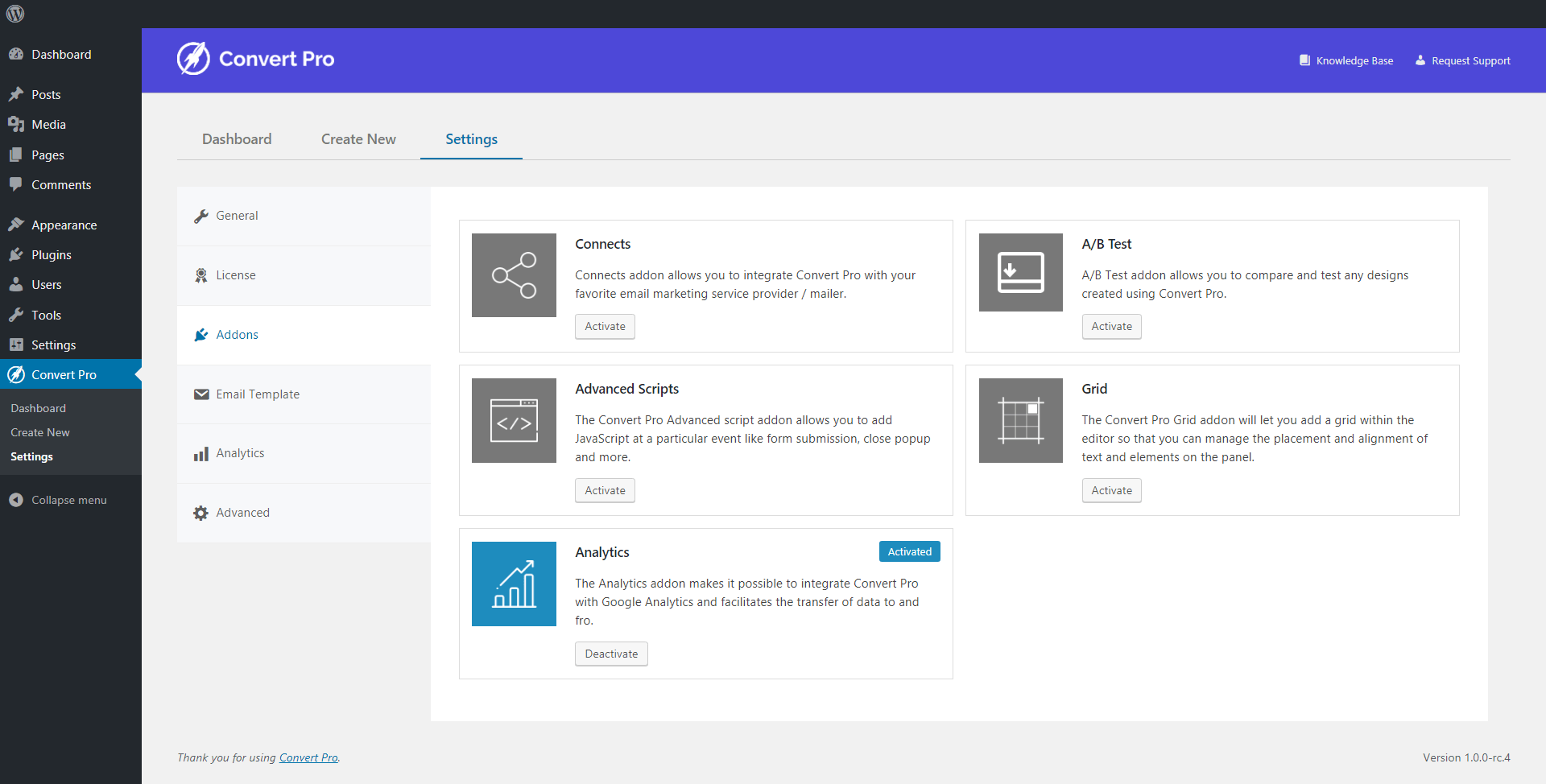
Task: Click the A/B Test addon thumbnail
Action: tap(1021, 272)
